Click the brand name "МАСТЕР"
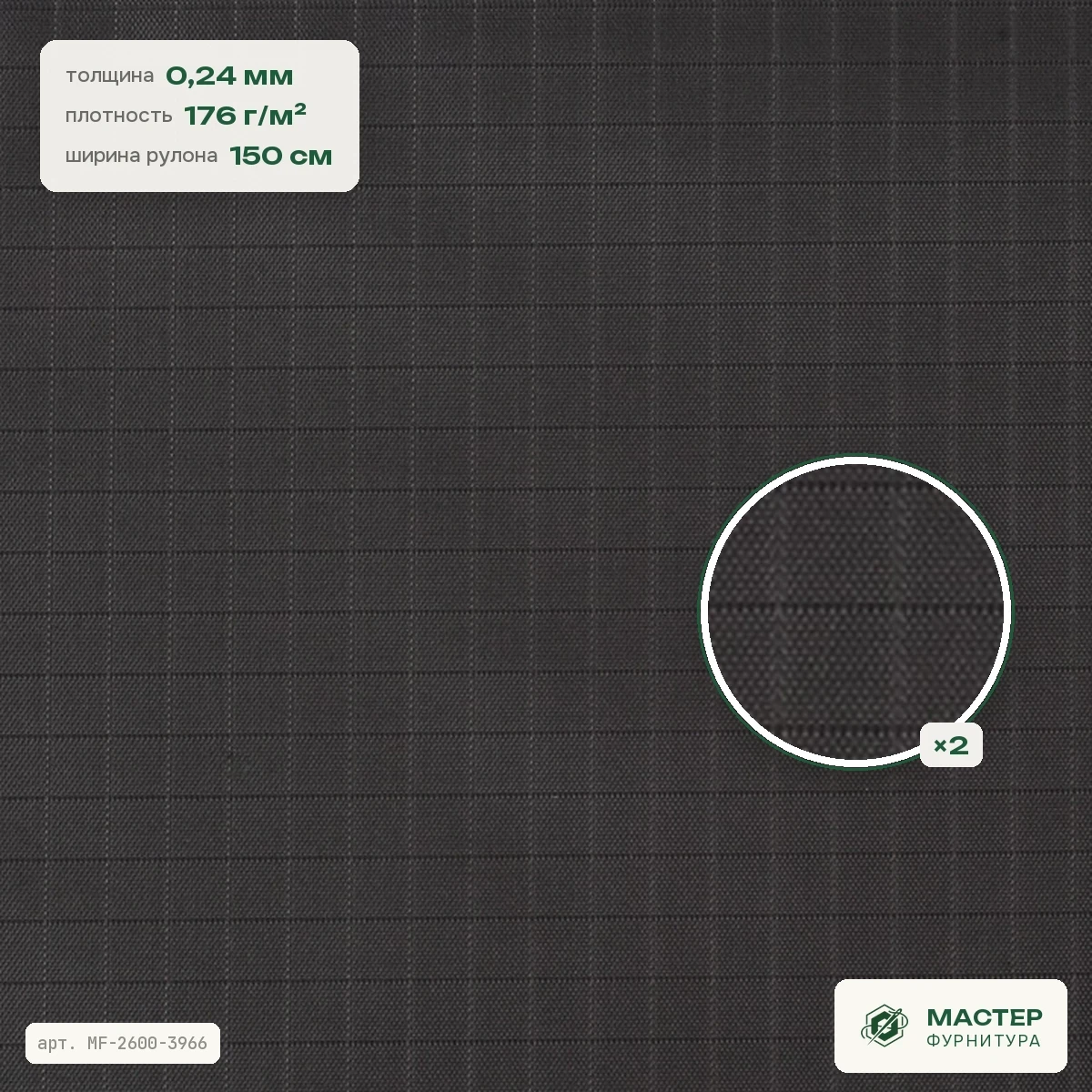The width and height of the screenshot is (1092, 1092). click(x=985, y=1016)
